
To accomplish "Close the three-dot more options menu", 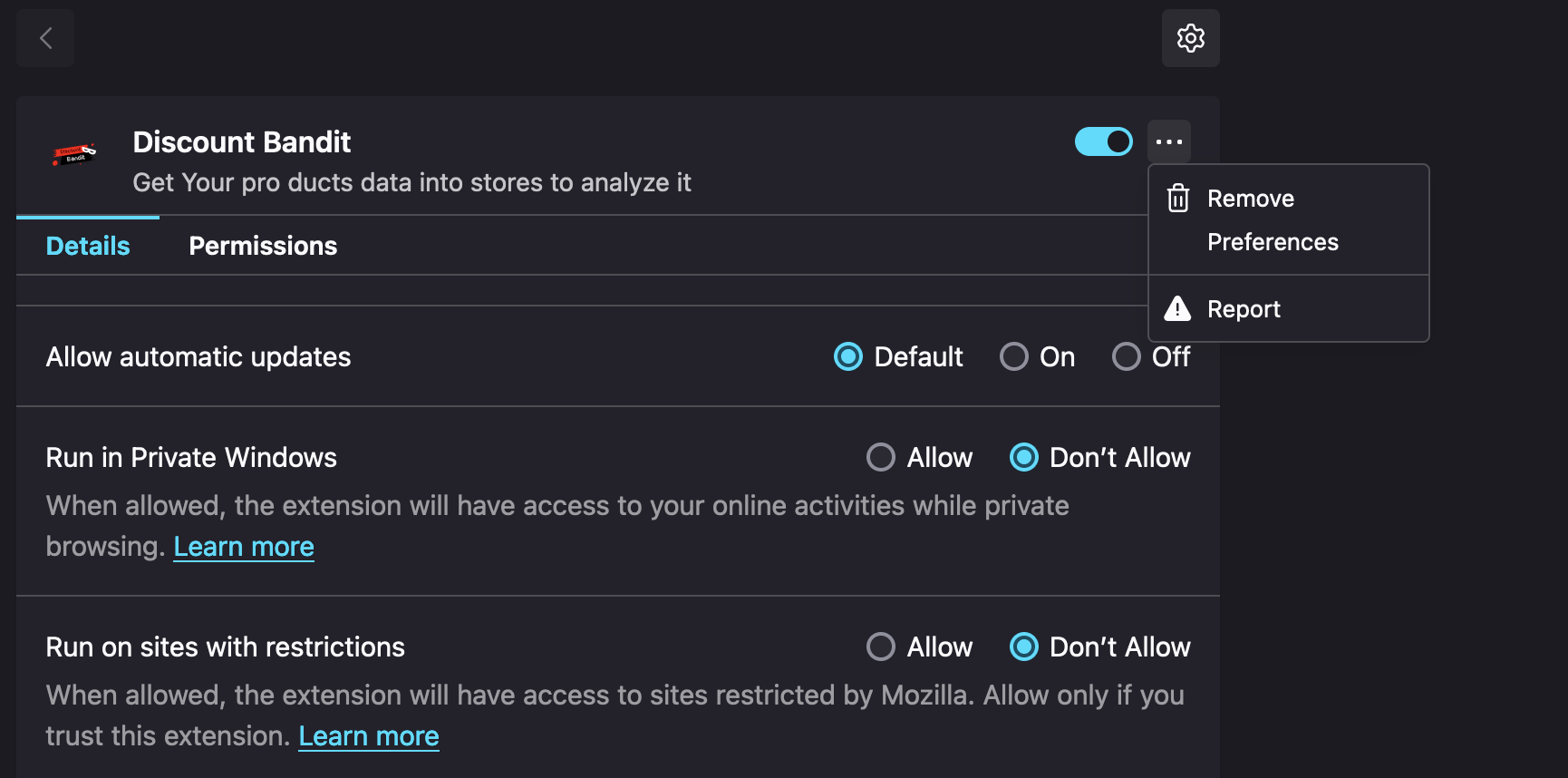I will pos(1169,141).
